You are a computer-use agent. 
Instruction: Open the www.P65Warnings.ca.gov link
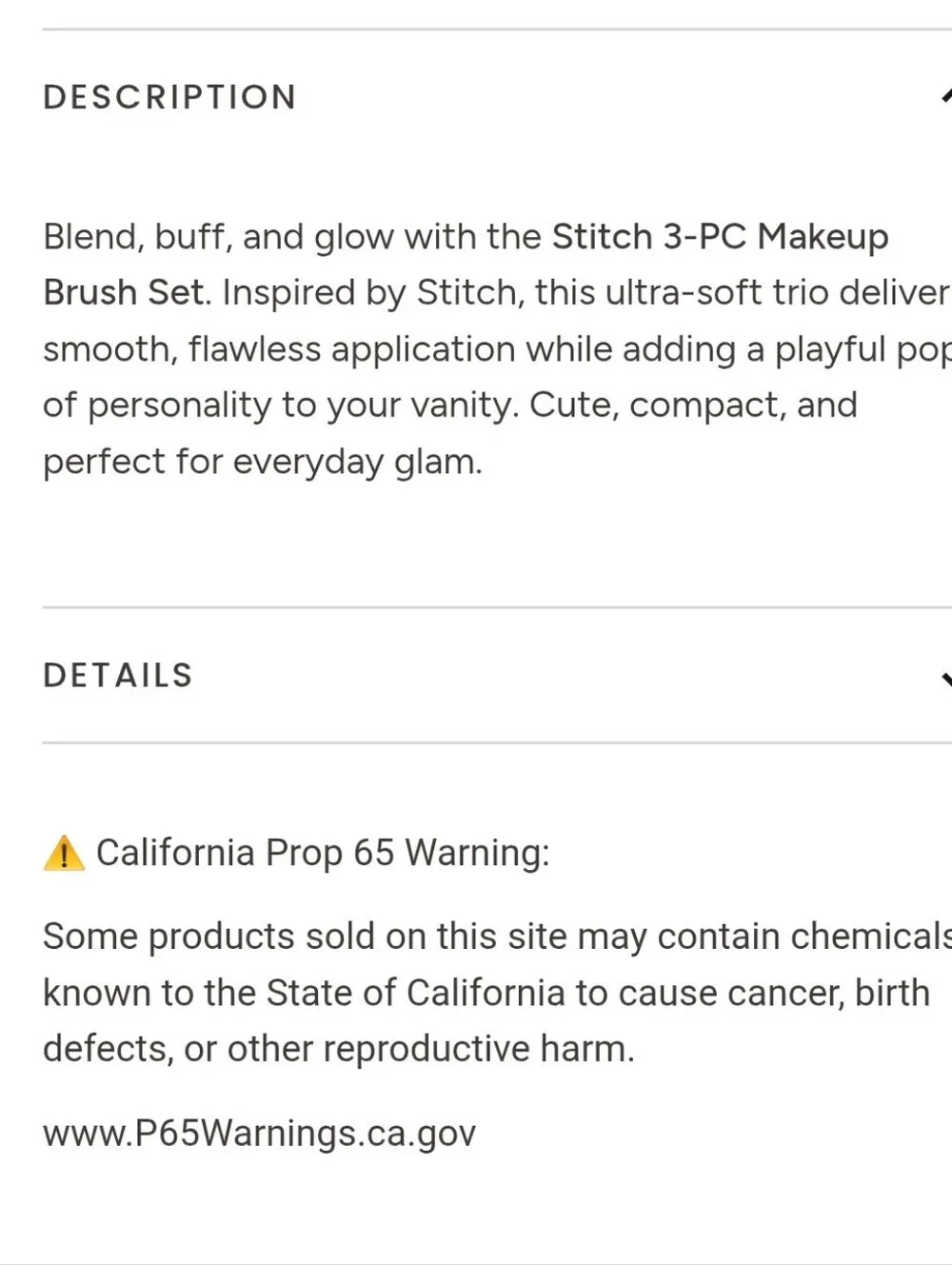(259, 1134)
